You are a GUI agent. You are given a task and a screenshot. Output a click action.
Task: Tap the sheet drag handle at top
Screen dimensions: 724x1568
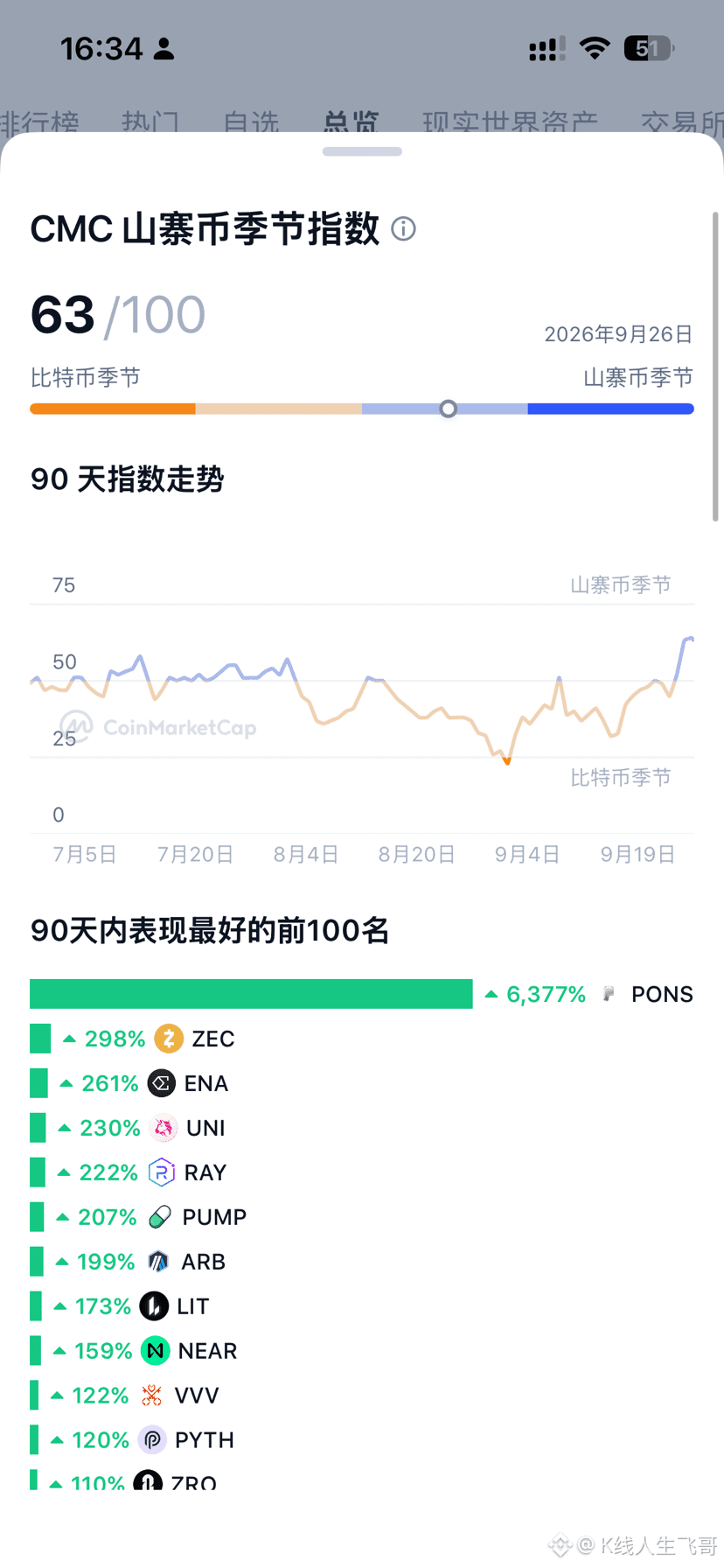[x=362, y=151]
